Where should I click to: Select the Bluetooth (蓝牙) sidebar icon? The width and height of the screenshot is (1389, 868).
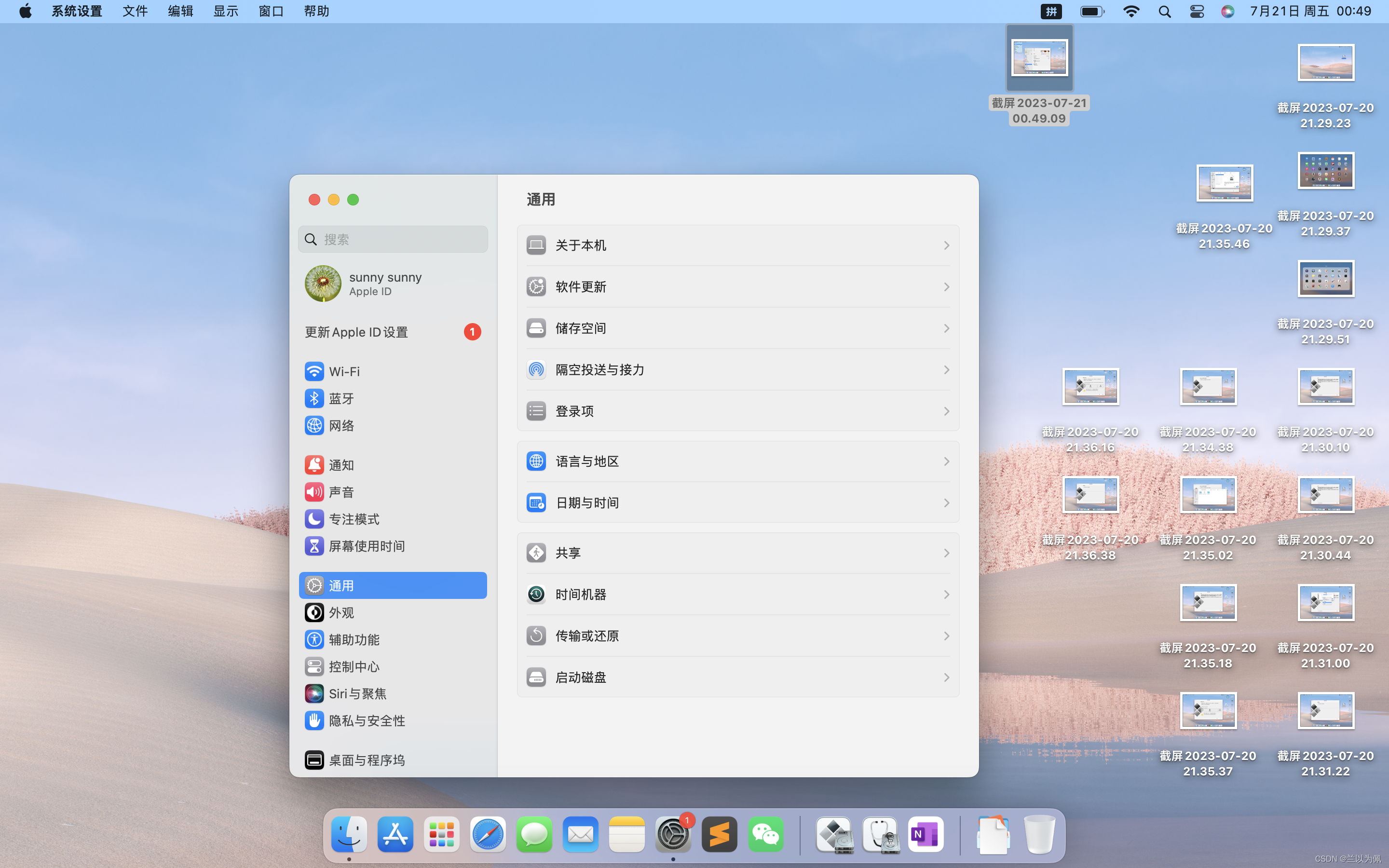[314, 398]
